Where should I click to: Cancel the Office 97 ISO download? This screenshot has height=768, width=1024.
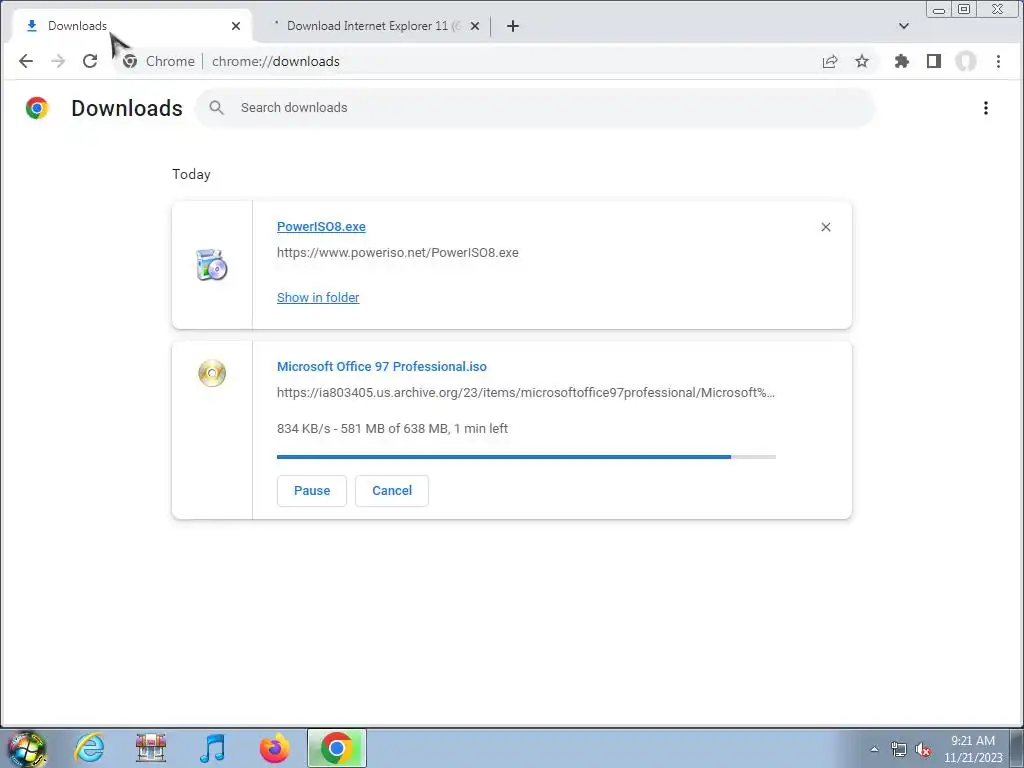click(x=392, y=491)
